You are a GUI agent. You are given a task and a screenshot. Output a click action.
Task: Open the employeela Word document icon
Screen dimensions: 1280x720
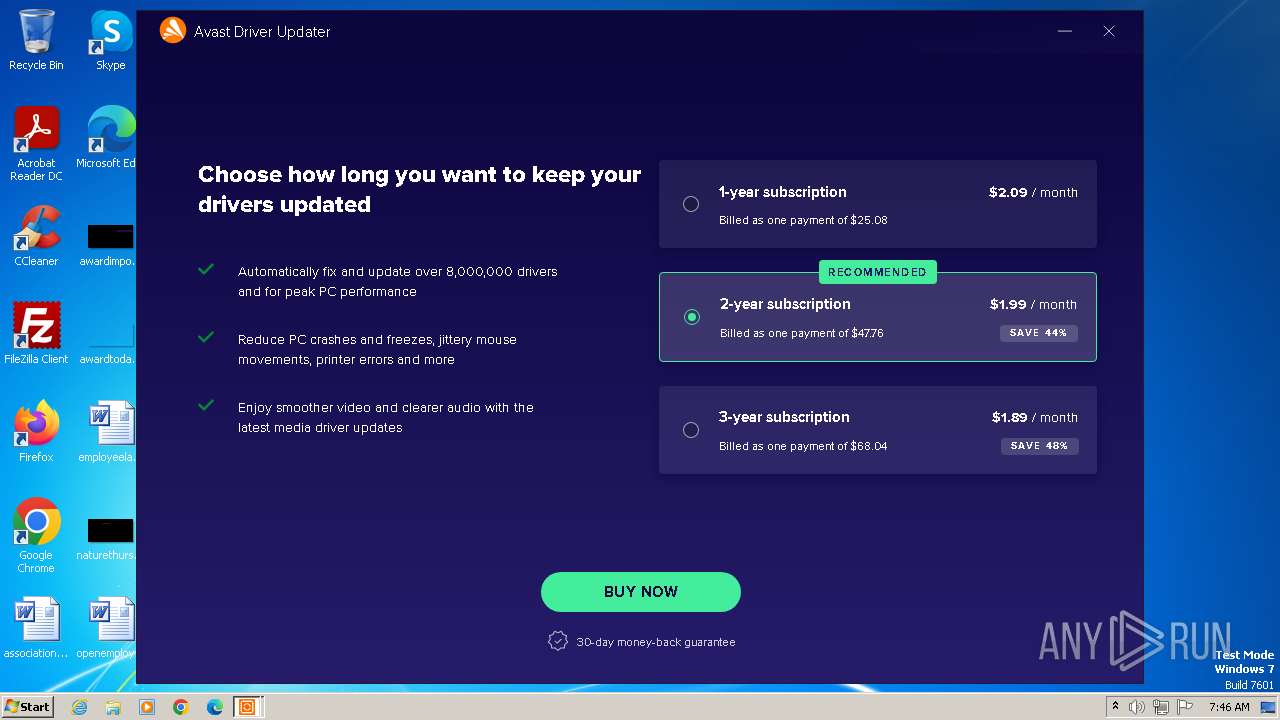coord(108,432)
